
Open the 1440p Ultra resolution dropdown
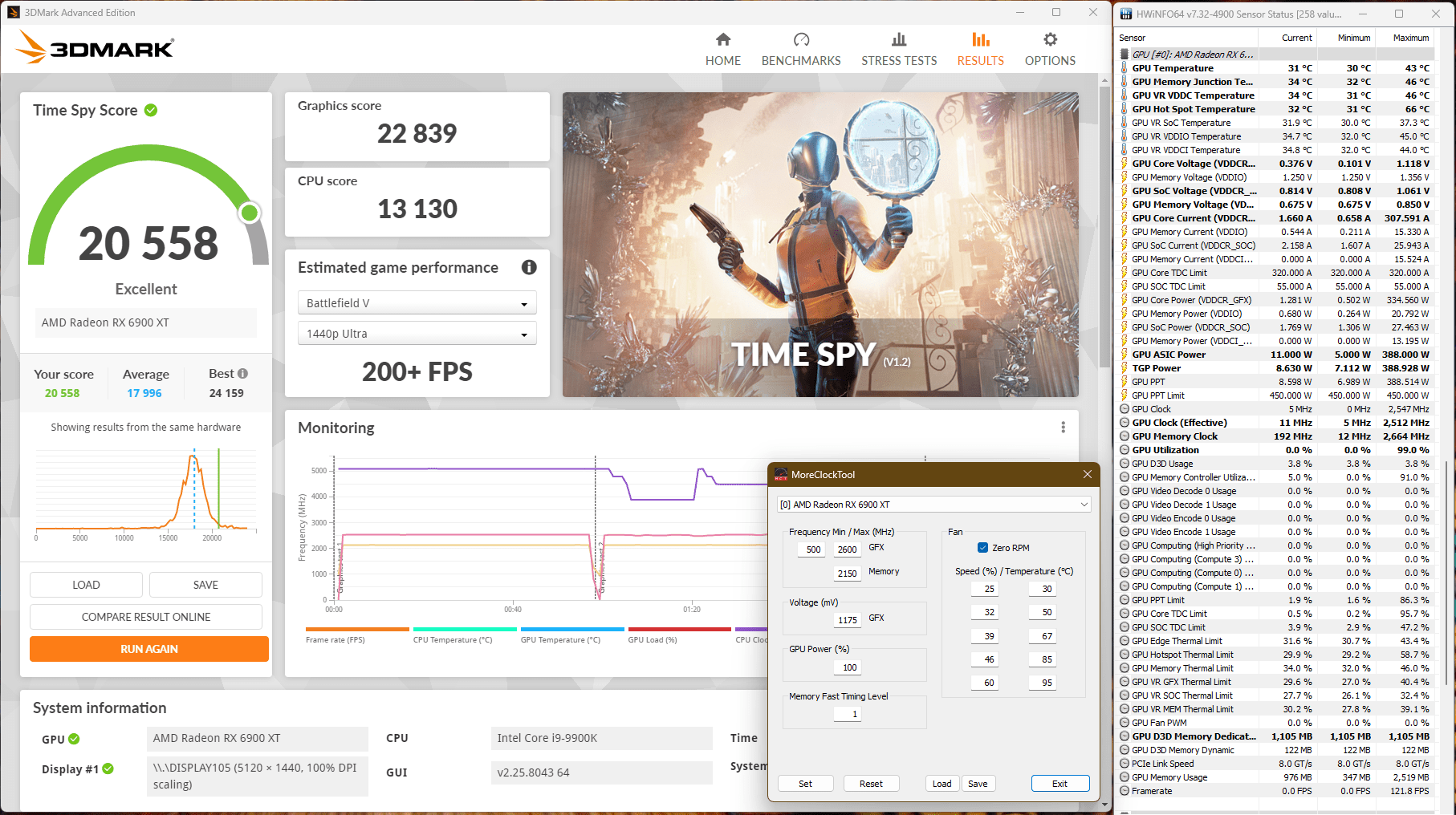[417, 333]
